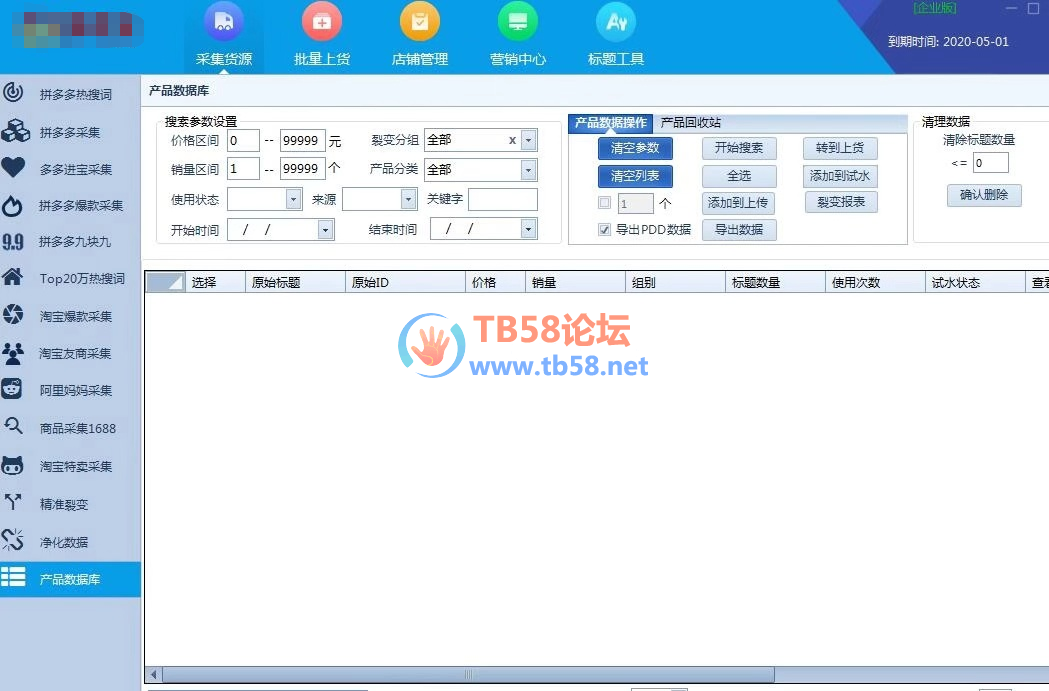Image resolution: width=1049 pixels, height=691 pixels.
Task: Click the 导出数据 button
Action: (x=739, y=229)
